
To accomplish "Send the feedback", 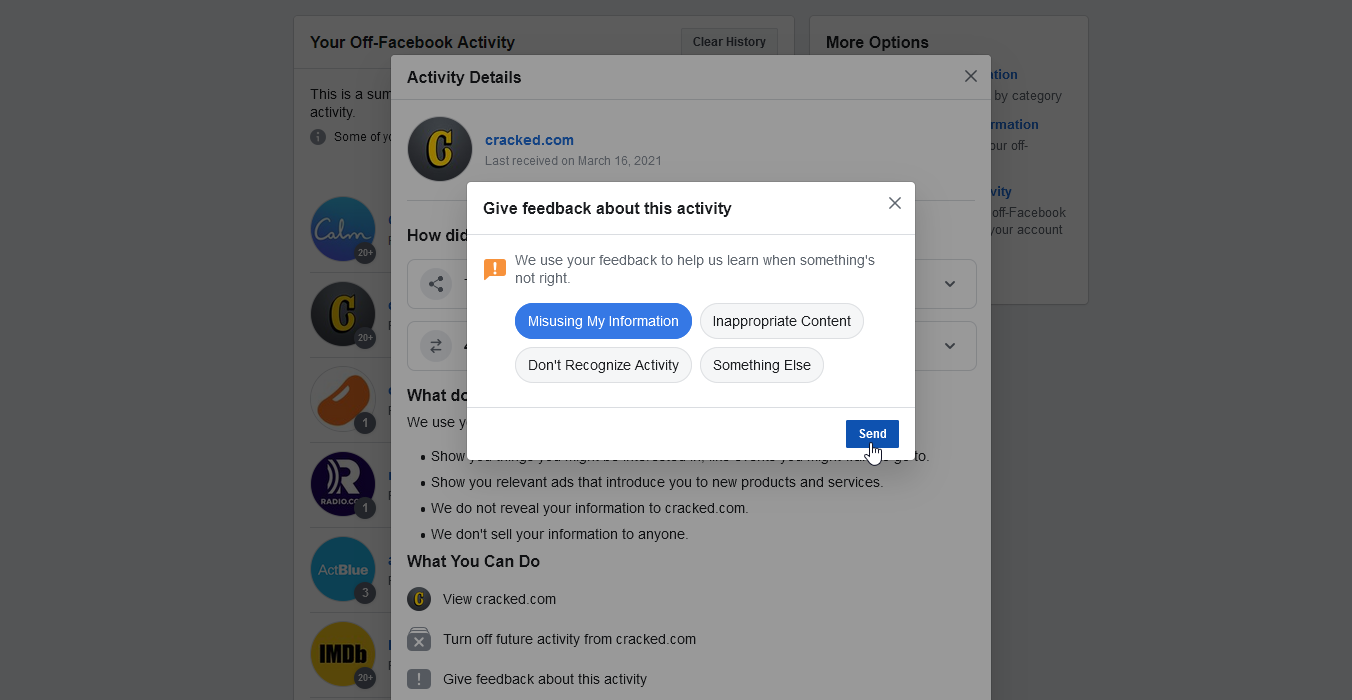I will [x=872, y=434].
